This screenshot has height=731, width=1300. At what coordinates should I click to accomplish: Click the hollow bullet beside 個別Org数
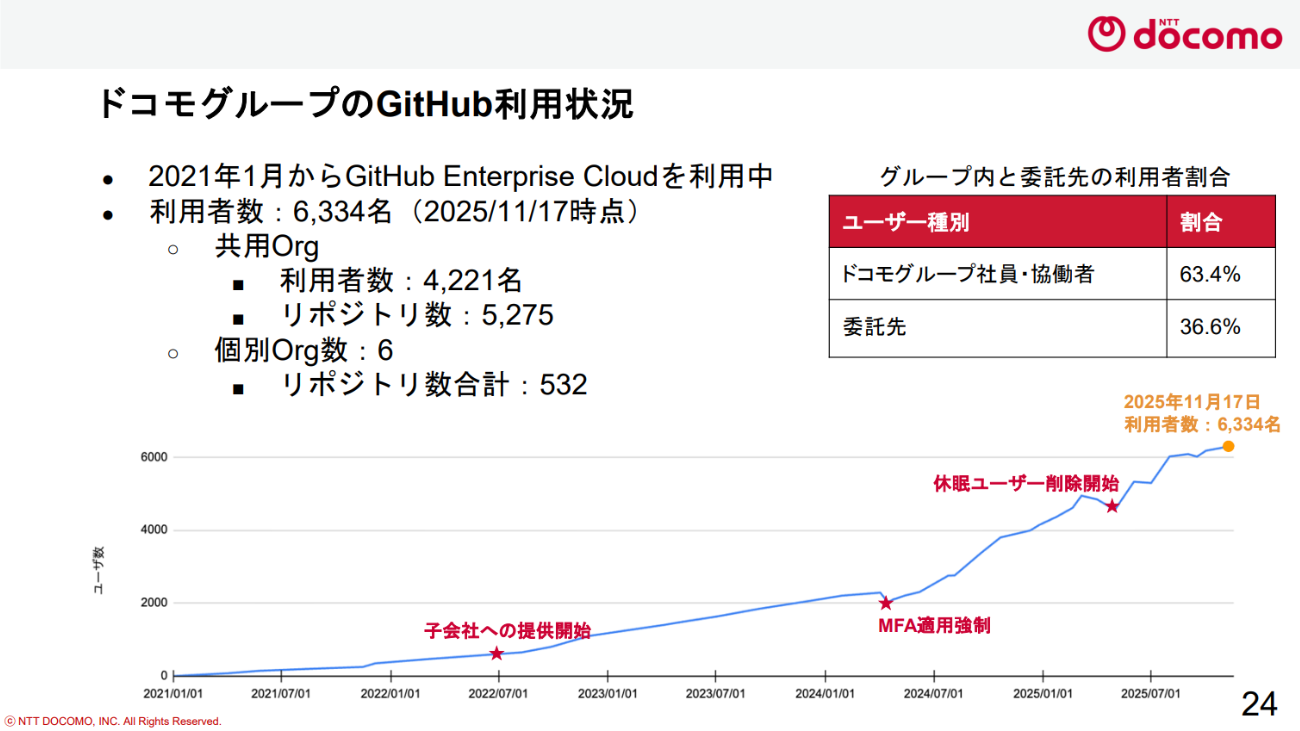pyautogui.click(x=173, y=351)
